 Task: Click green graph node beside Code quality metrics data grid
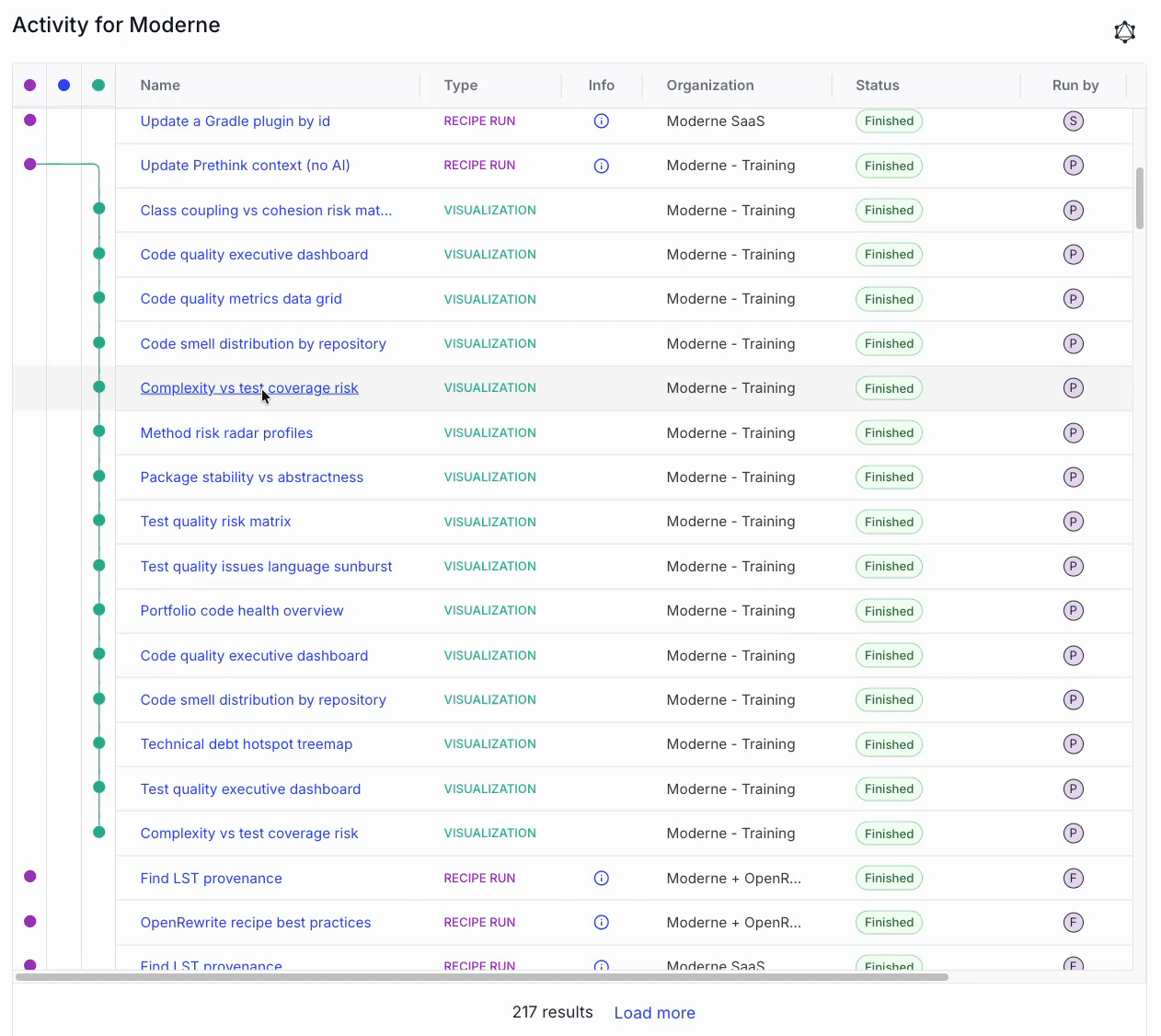(98, 297)
